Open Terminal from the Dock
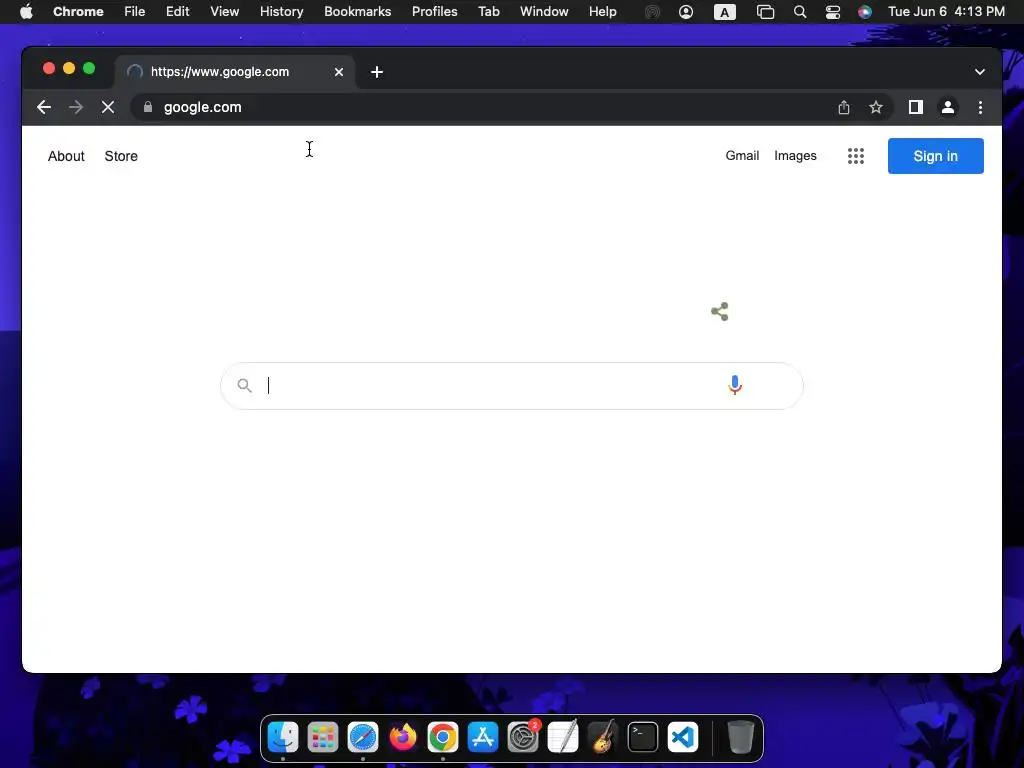Viewport: 1024px width, 768px height. (643, 737)
